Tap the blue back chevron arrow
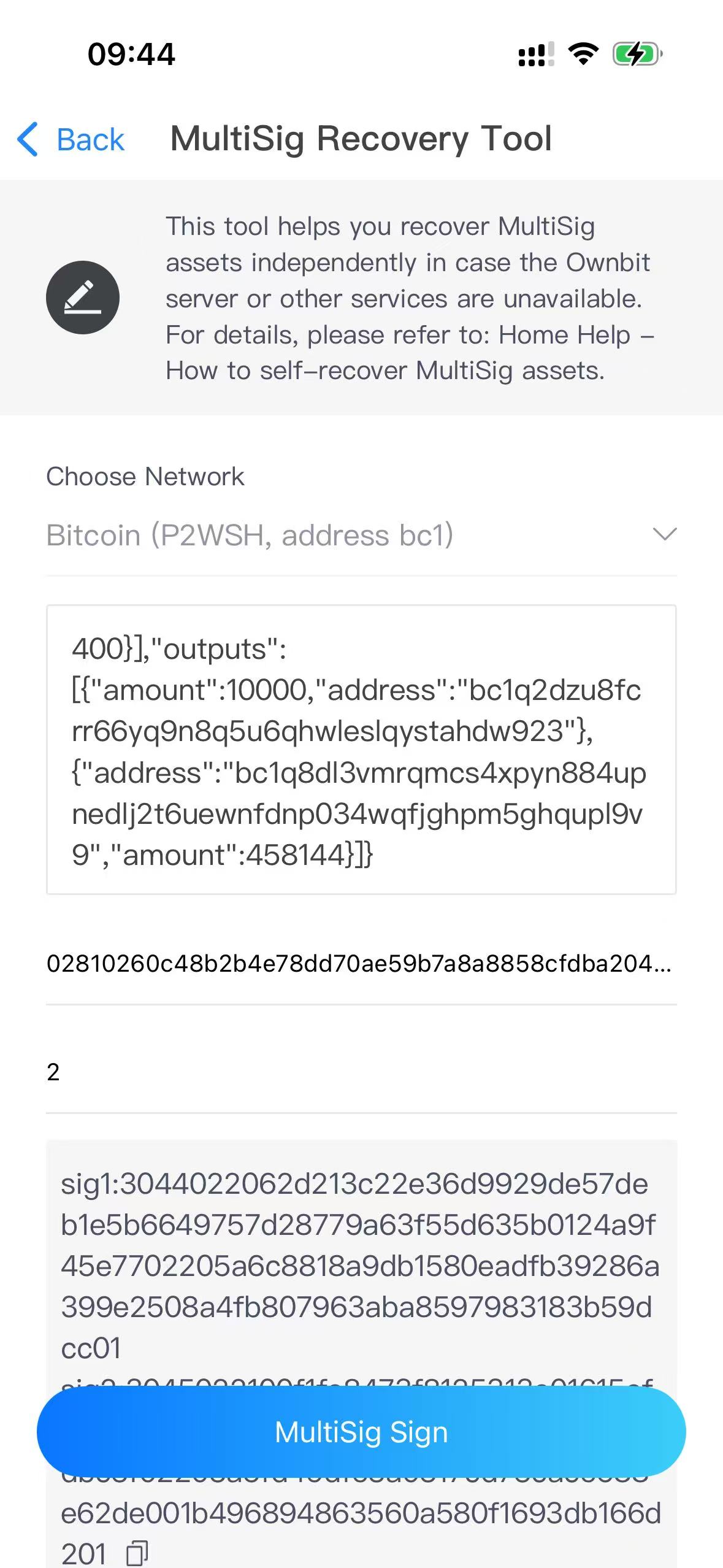This screenshot has width=723, height=1568. [x=28, y=139]
